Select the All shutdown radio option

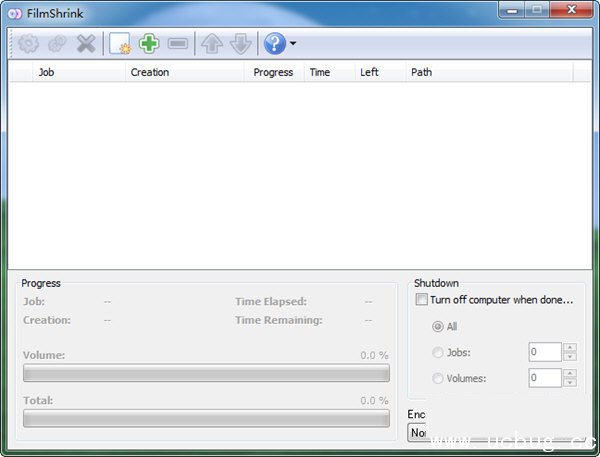(438, 326)
